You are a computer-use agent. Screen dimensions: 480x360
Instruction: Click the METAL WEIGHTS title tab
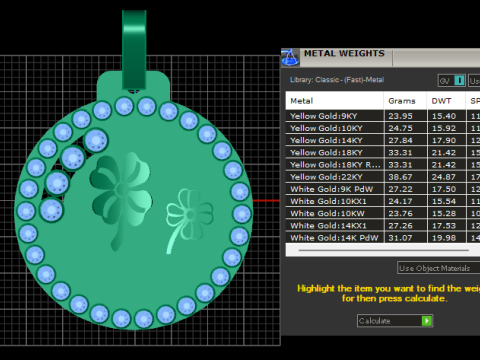click(x=344, y=53)
